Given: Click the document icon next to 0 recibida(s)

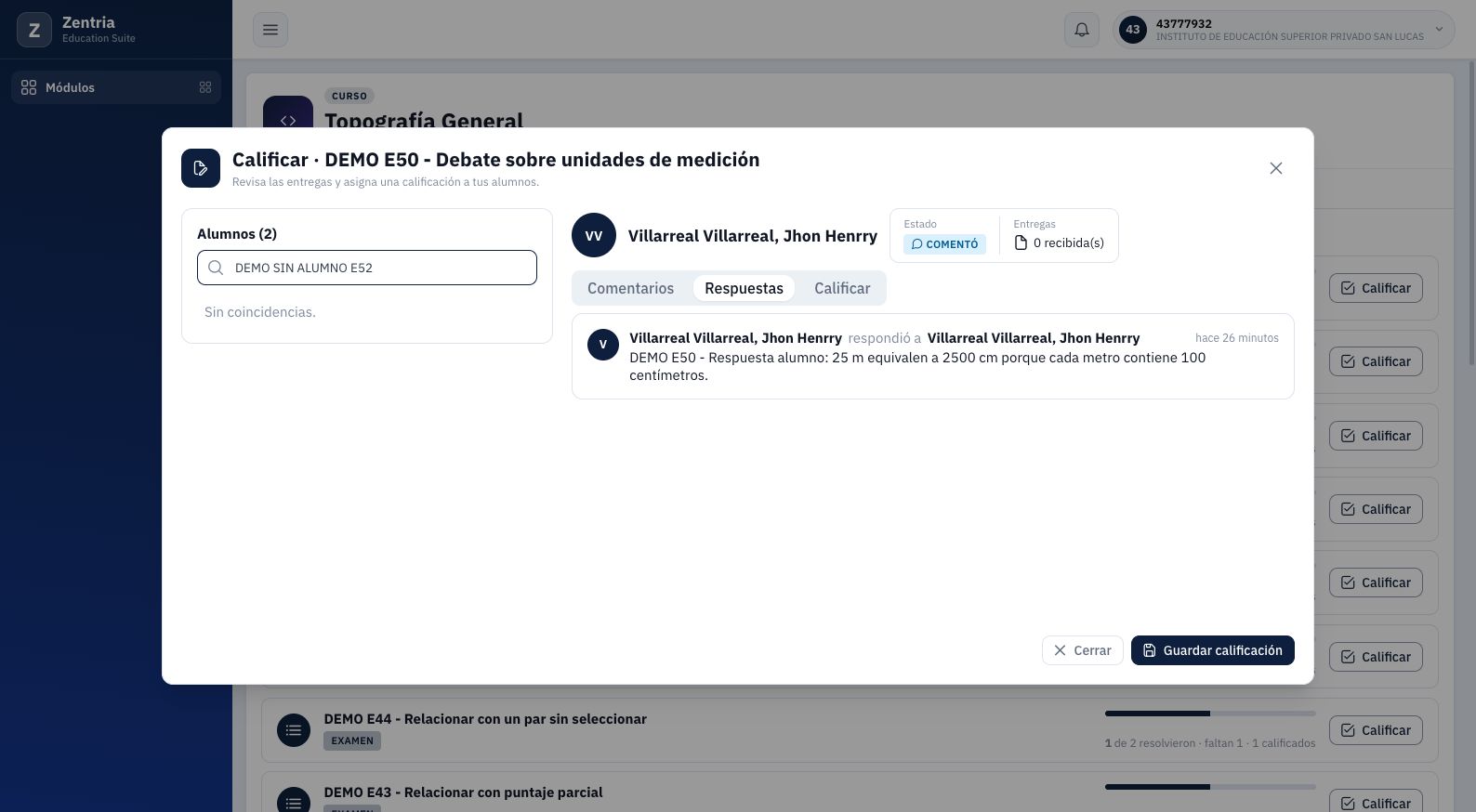Looking at the screenshot, I should 1021,242.
